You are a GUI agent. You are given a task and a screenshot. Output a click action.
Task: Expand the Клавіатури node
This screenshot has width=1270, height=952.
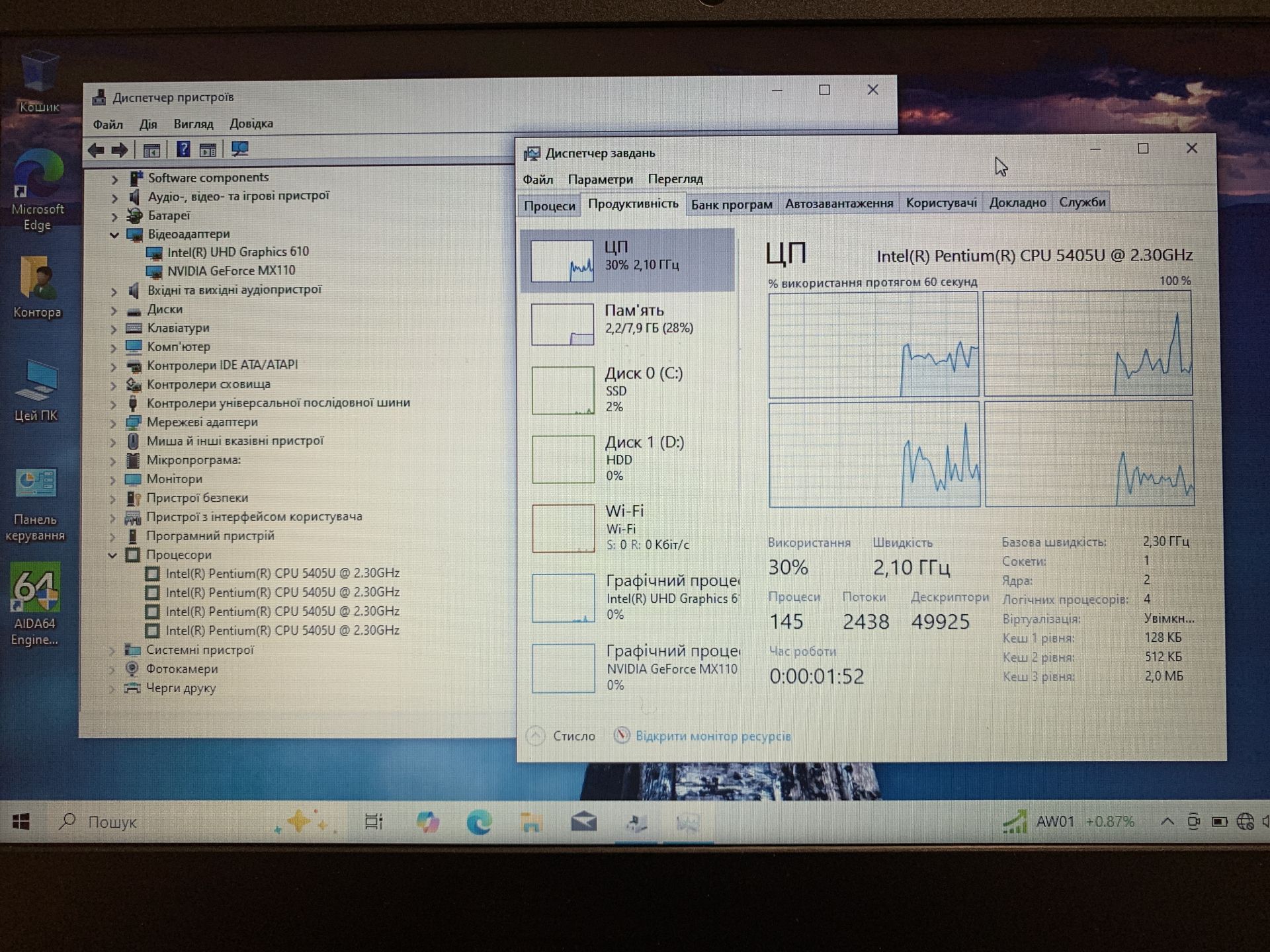point(114,329)
